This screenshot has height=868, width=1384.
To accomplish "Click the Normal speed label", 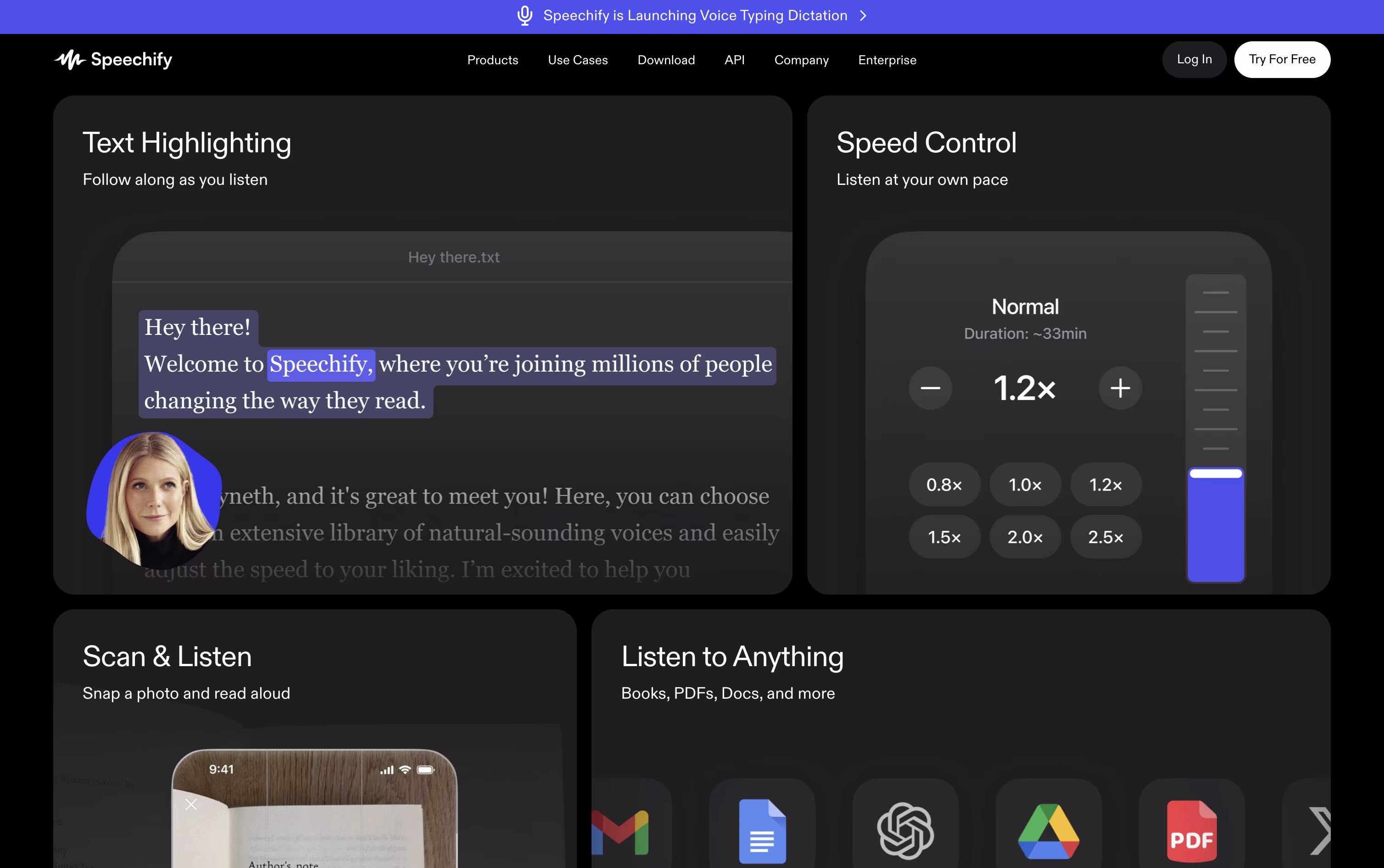I will point(1025,306).
